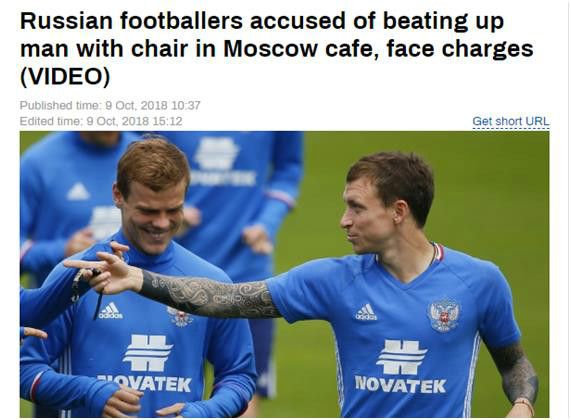Select the Edited time line
The height and width of the screenshot is (420, 571).
point(101,121)
